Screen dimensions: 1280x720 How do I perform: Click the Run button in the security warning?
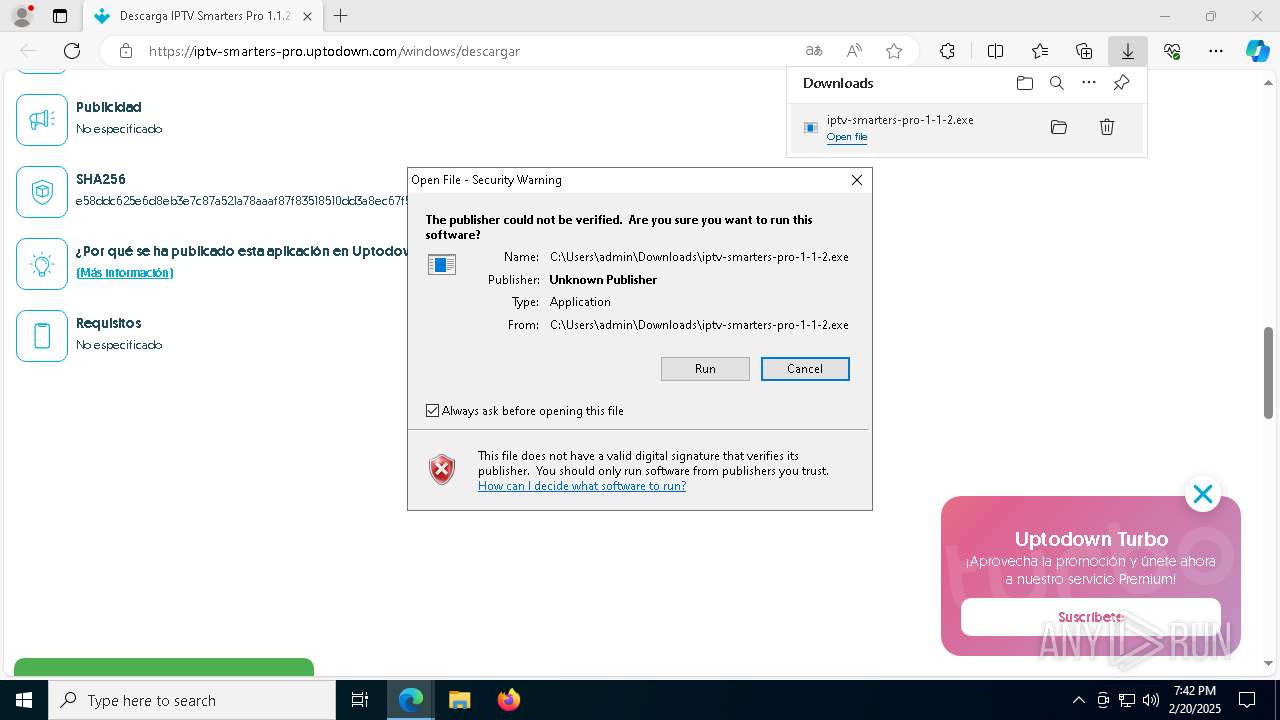(x=705, y=369)
